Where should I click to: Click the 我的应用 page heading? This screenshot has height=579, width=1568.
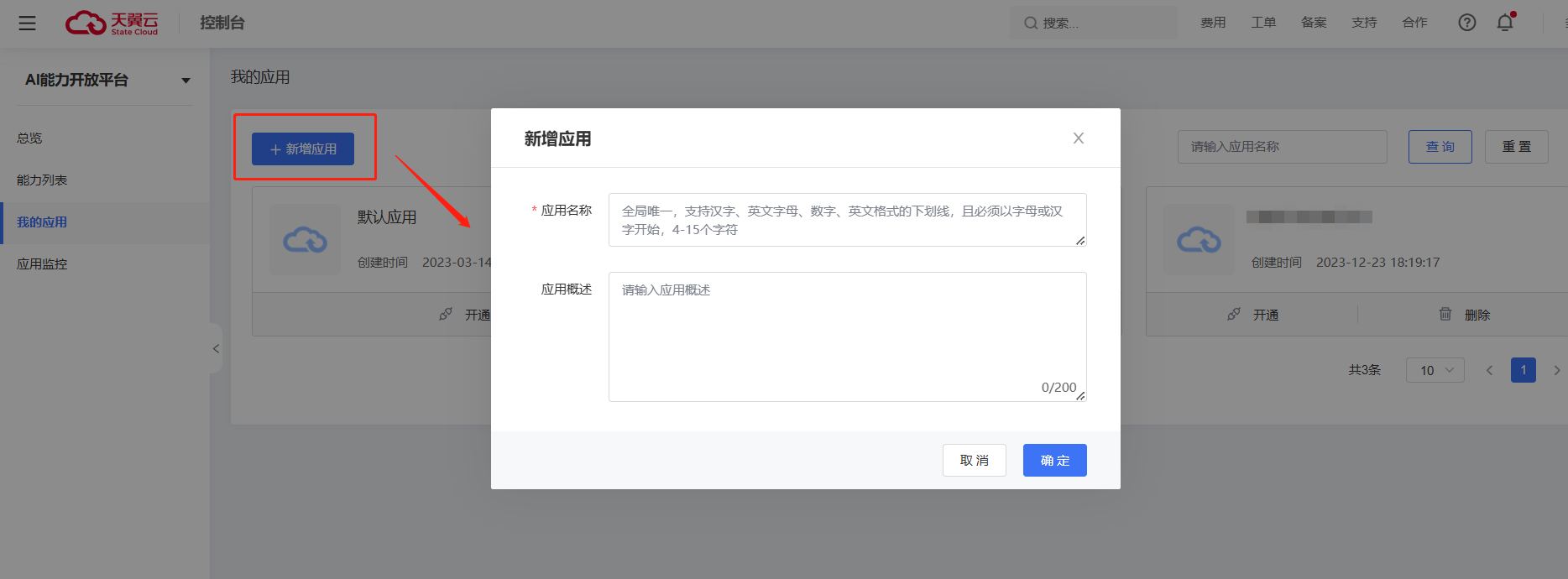pyautogui.click(x=260, y=77)
